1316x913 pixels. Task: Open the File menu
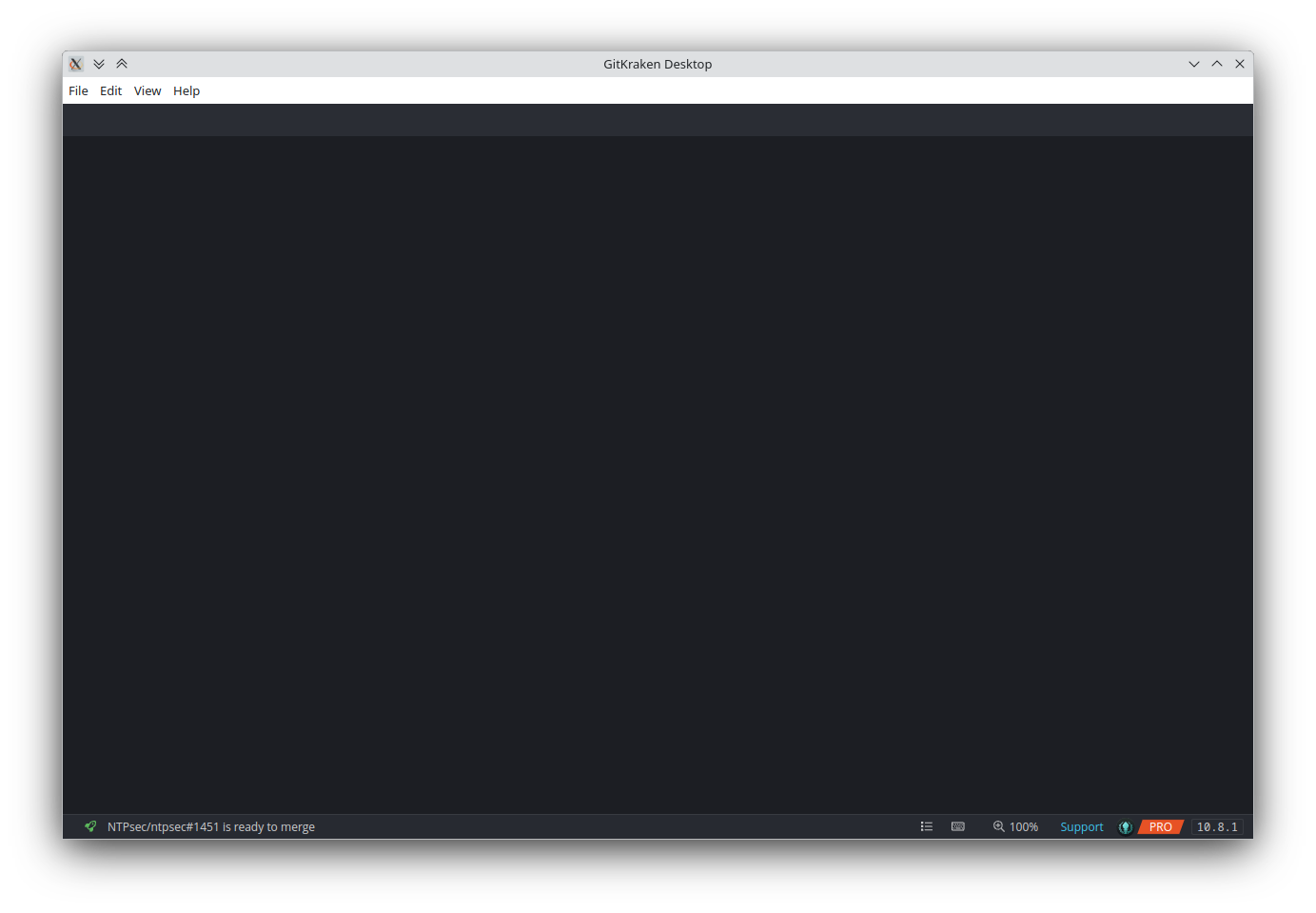click(78, 90)
